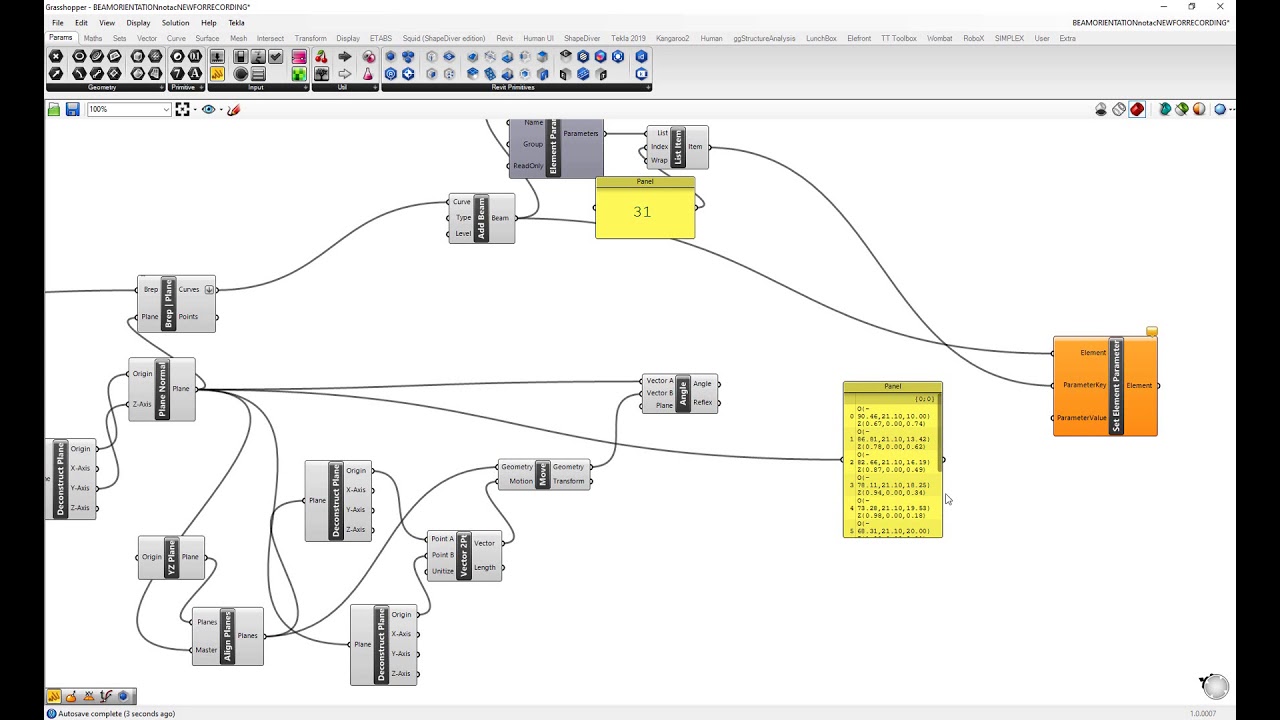Toggle the red shaded preview mode
1280x720 pixels.
click(x=1137, y=109)
